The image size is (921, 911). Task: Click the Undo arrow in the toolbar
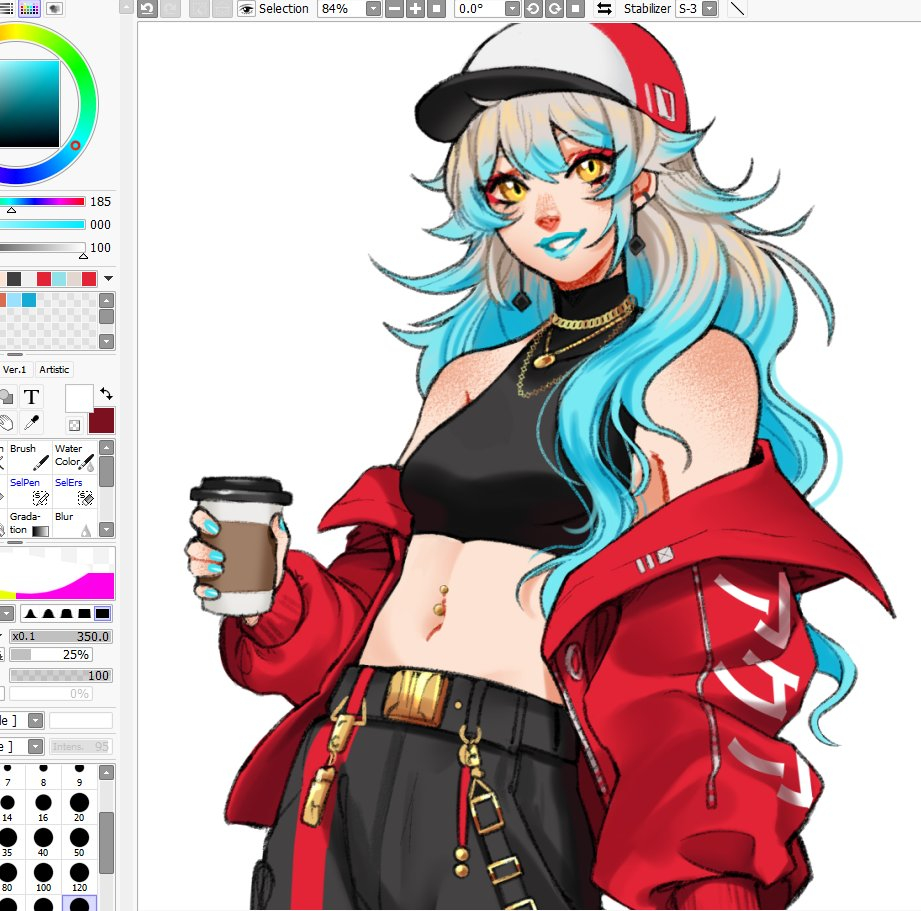[147, 9]
